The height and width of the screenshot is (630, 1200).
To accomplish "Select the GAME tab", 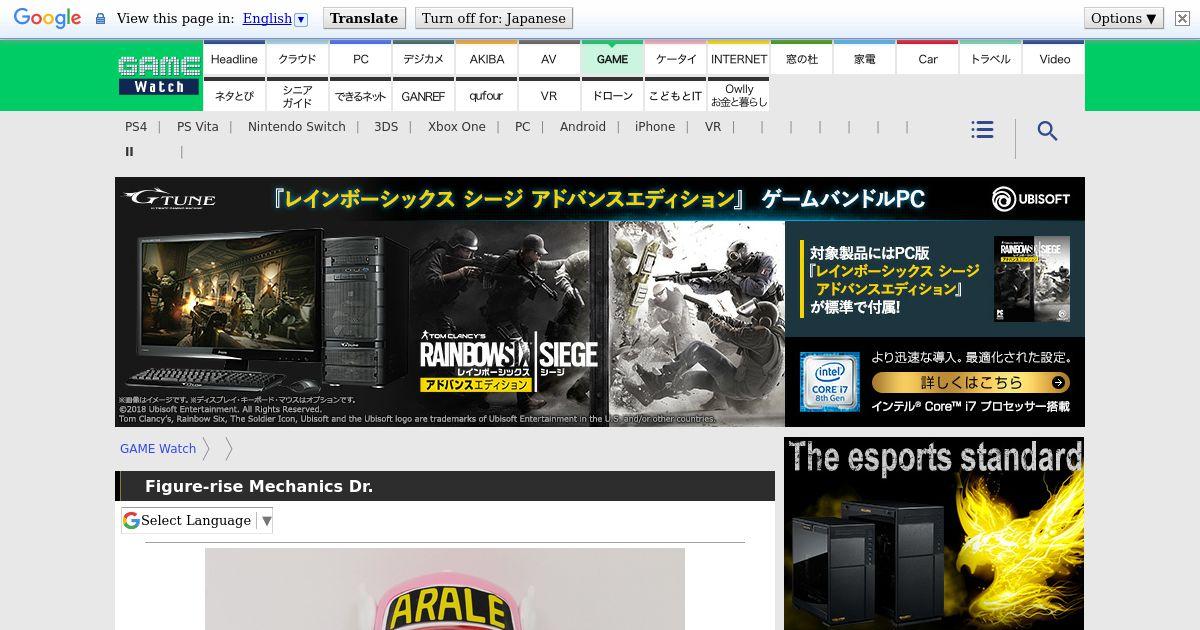I will click(612, 59).
